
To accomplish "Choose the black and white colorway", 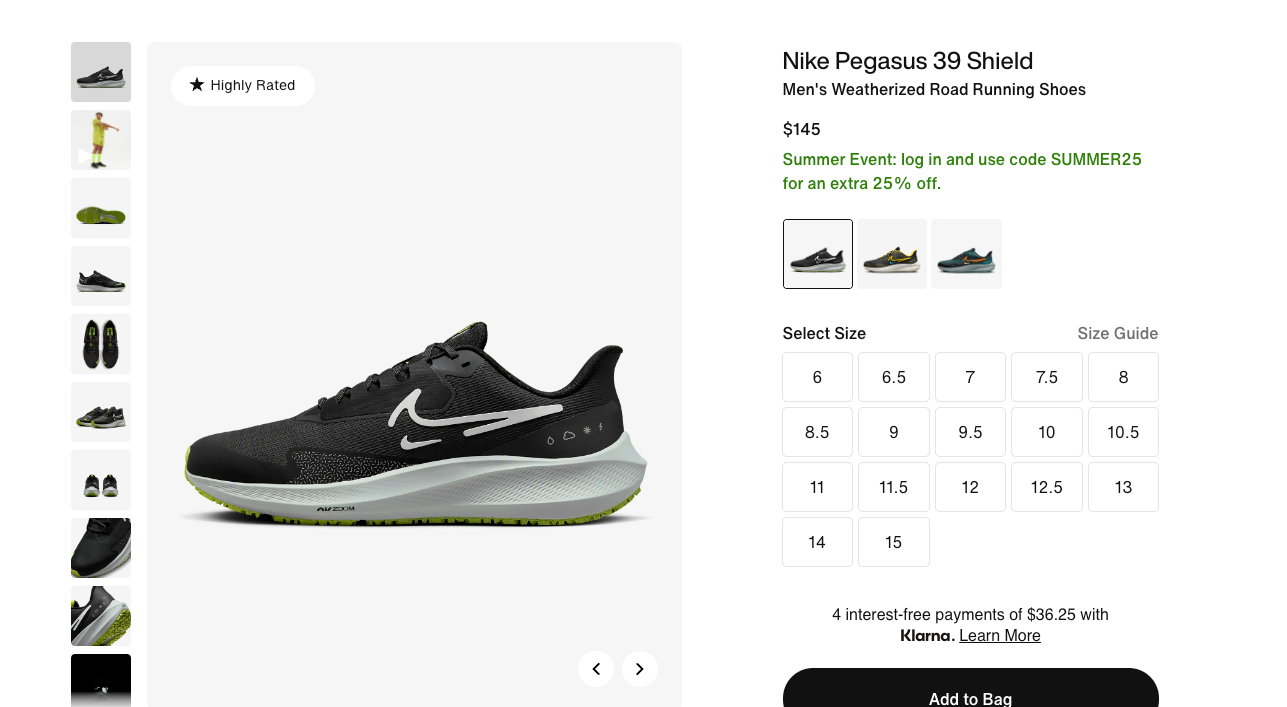I will [x=818, y=254].
